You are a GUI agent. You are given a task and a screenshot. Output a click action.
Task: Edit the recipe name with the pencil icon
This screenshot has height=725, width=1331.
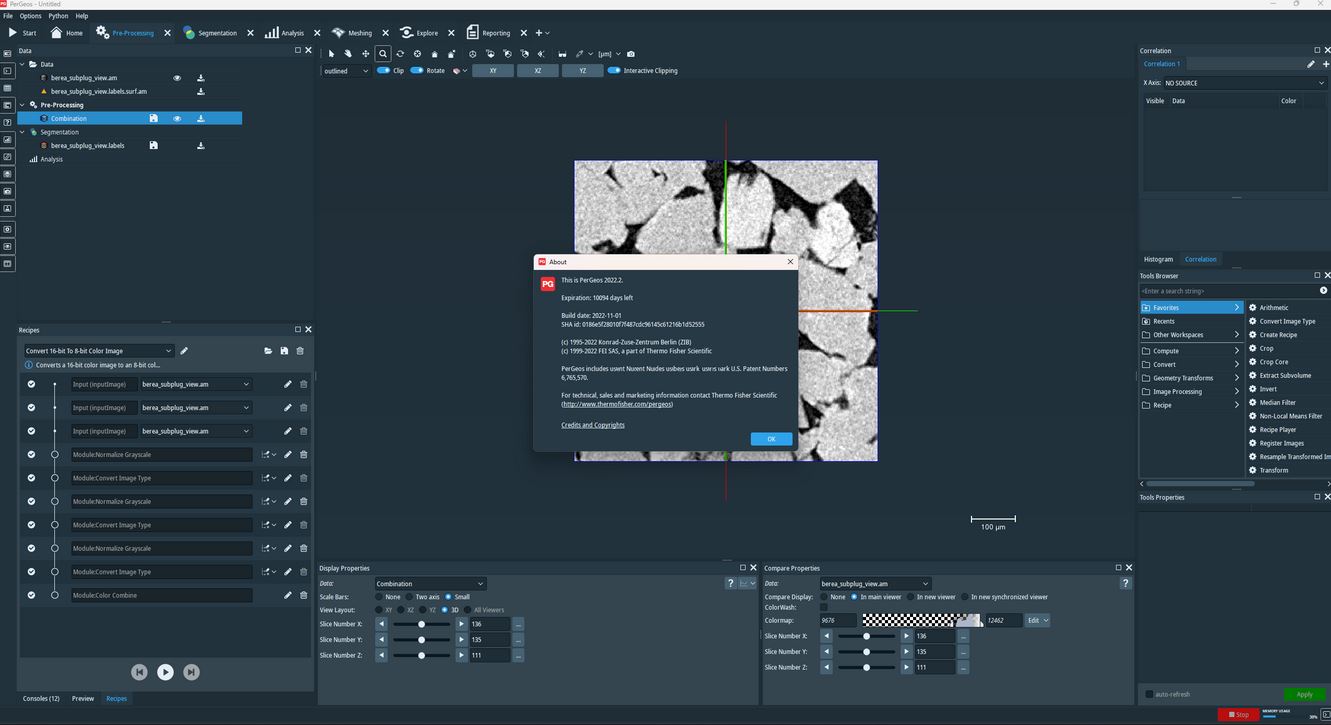tap(184, 351)
